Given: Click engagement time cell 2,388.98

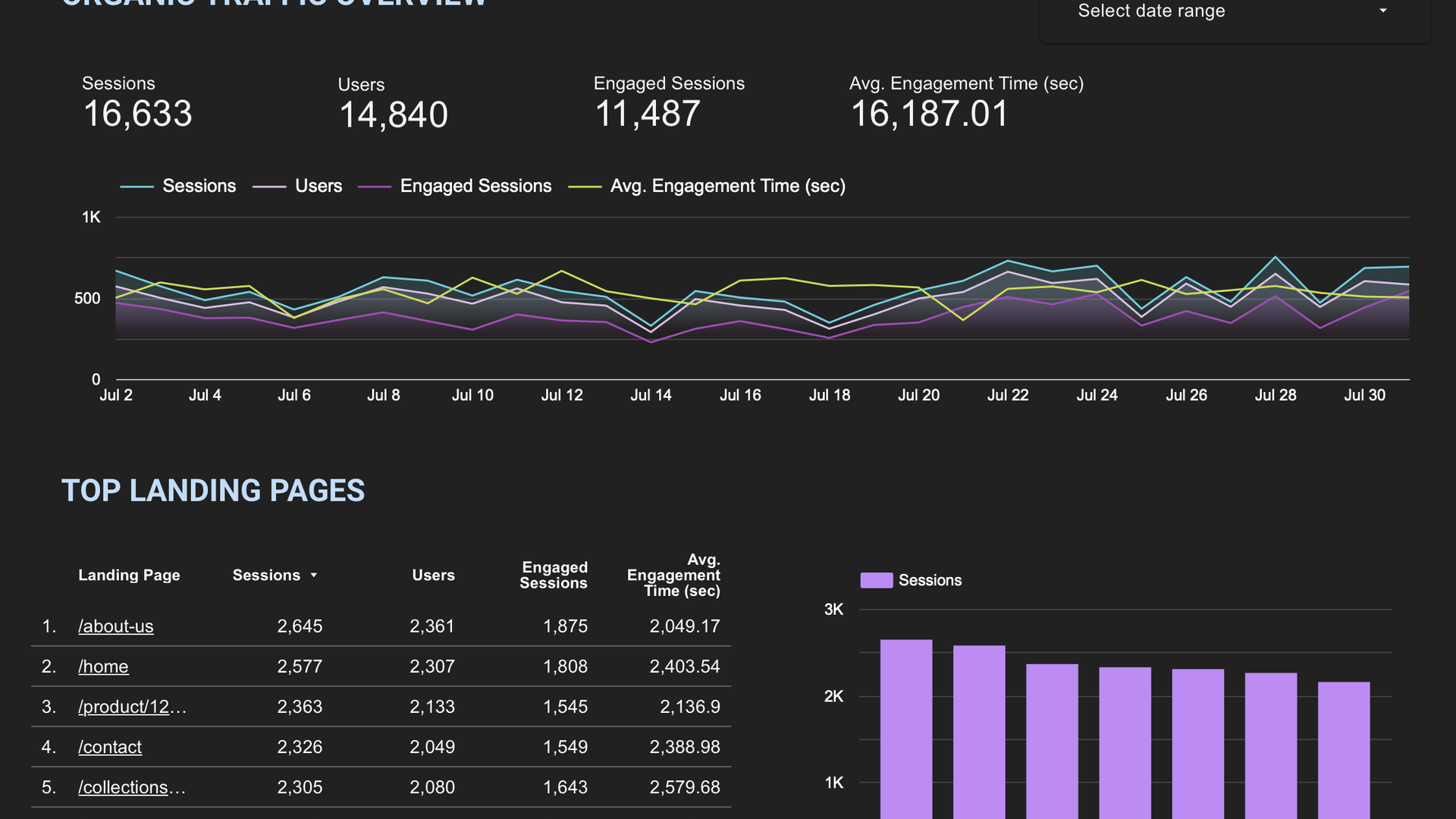Looking at the screenshot, I should point(685,747).
